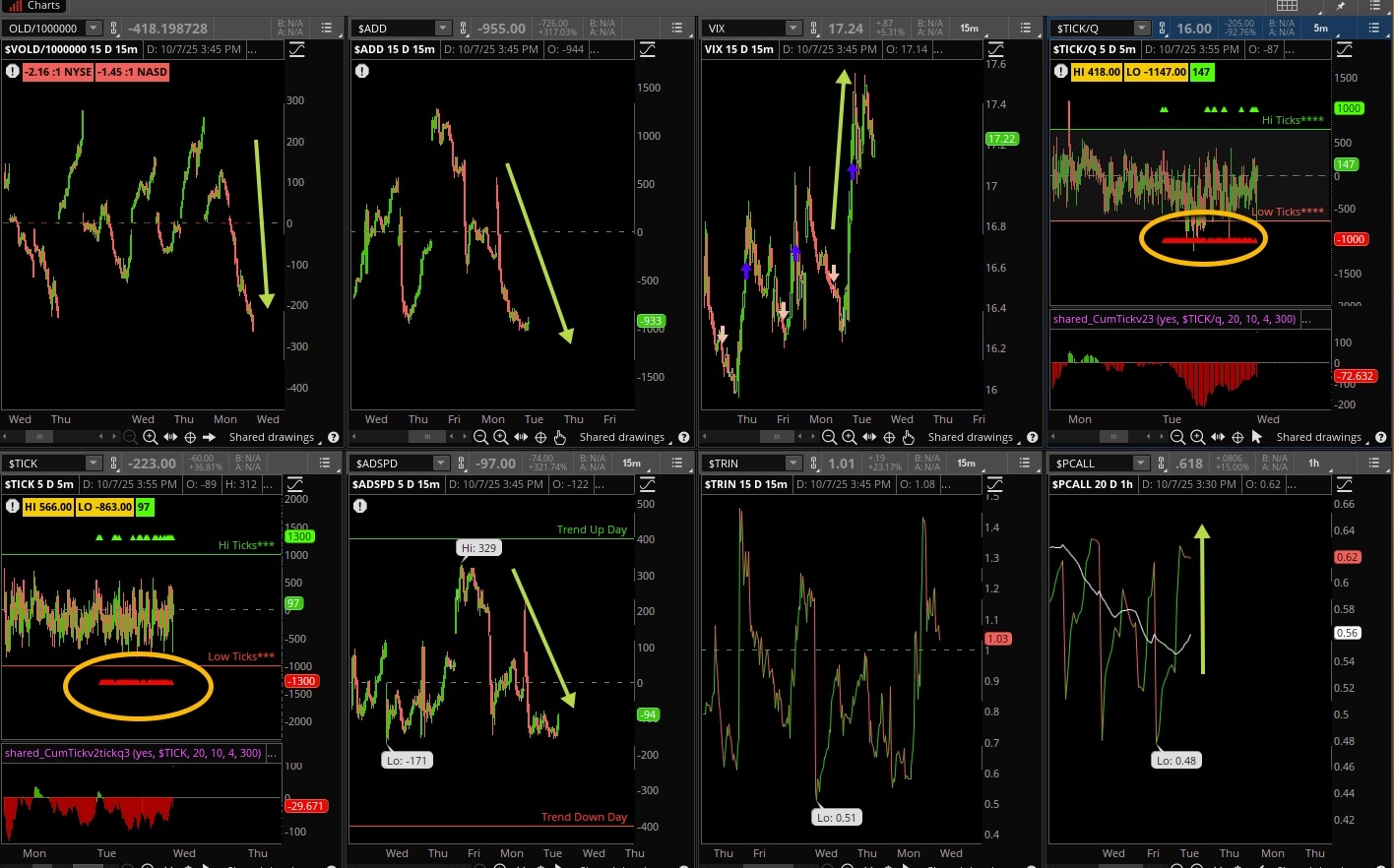Expand the $PCALL symbol dropdown arrow
This screenshot has width=1394, height=868.
click(x=1140, y=464)
